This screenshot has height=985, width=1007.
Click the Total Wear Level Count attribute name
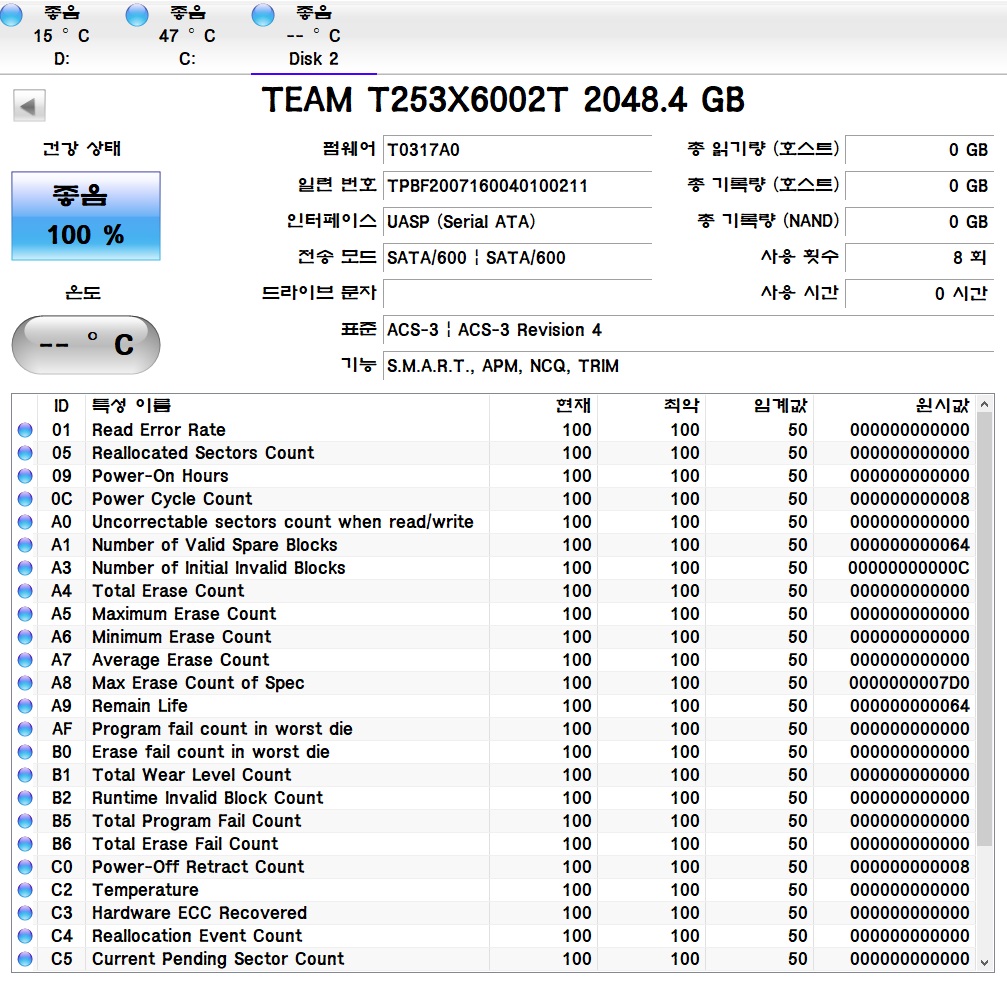point(191,776)
